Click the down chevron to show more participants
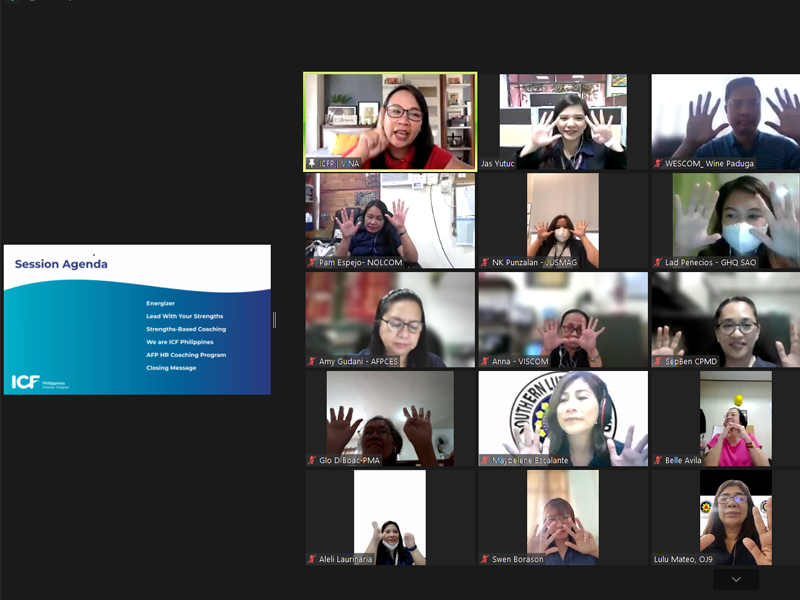The height and width of the screenshot is (600, 800). click(736, 579)
